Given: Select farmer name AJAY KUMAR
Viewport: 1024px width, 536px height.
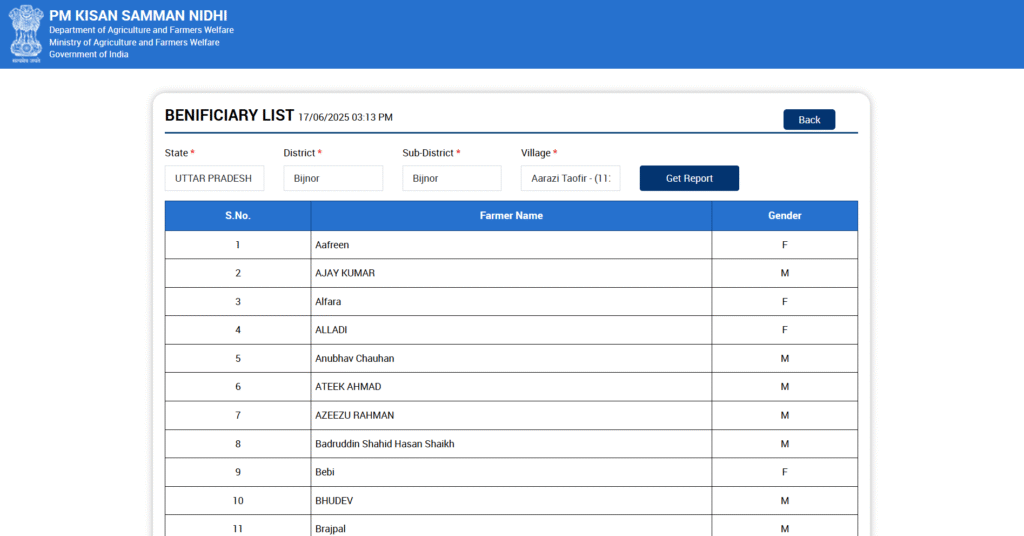Looking at the screenshot, I should (345, 273).
